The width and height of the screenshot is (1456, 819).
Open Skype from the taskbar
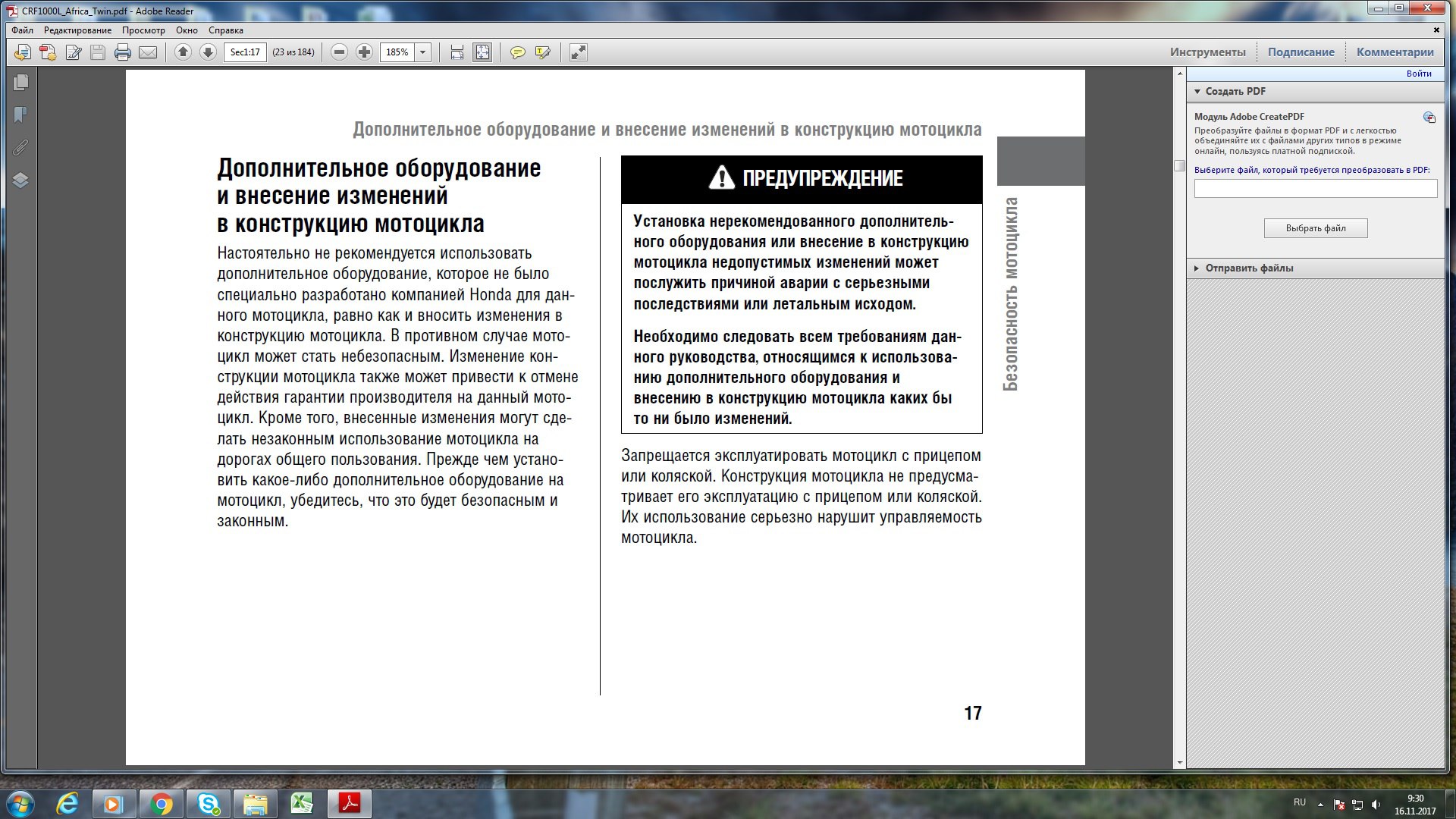pos(209,804)
